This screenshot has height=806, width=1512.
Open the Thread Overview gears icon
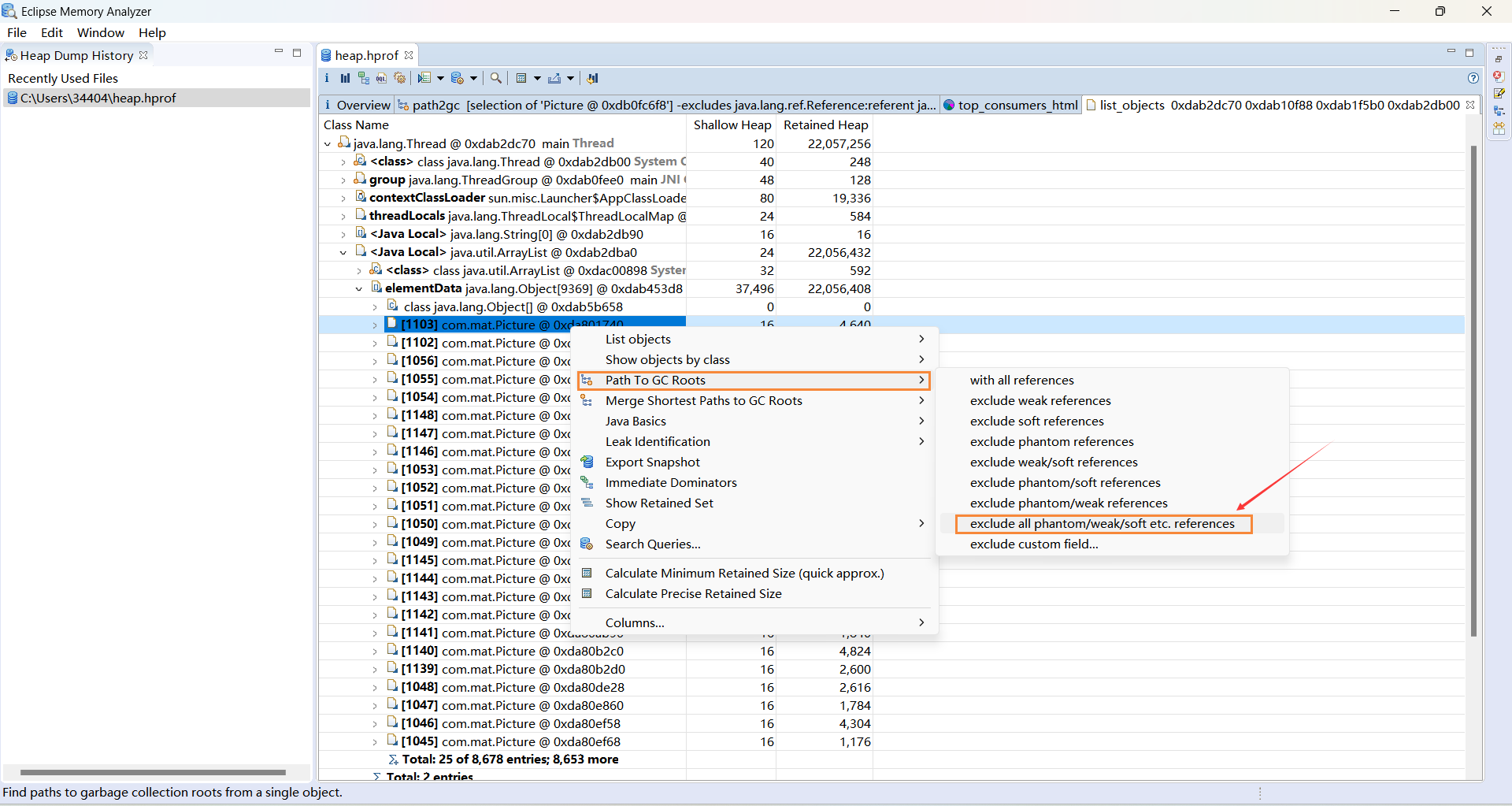click(x=400, y=78)
